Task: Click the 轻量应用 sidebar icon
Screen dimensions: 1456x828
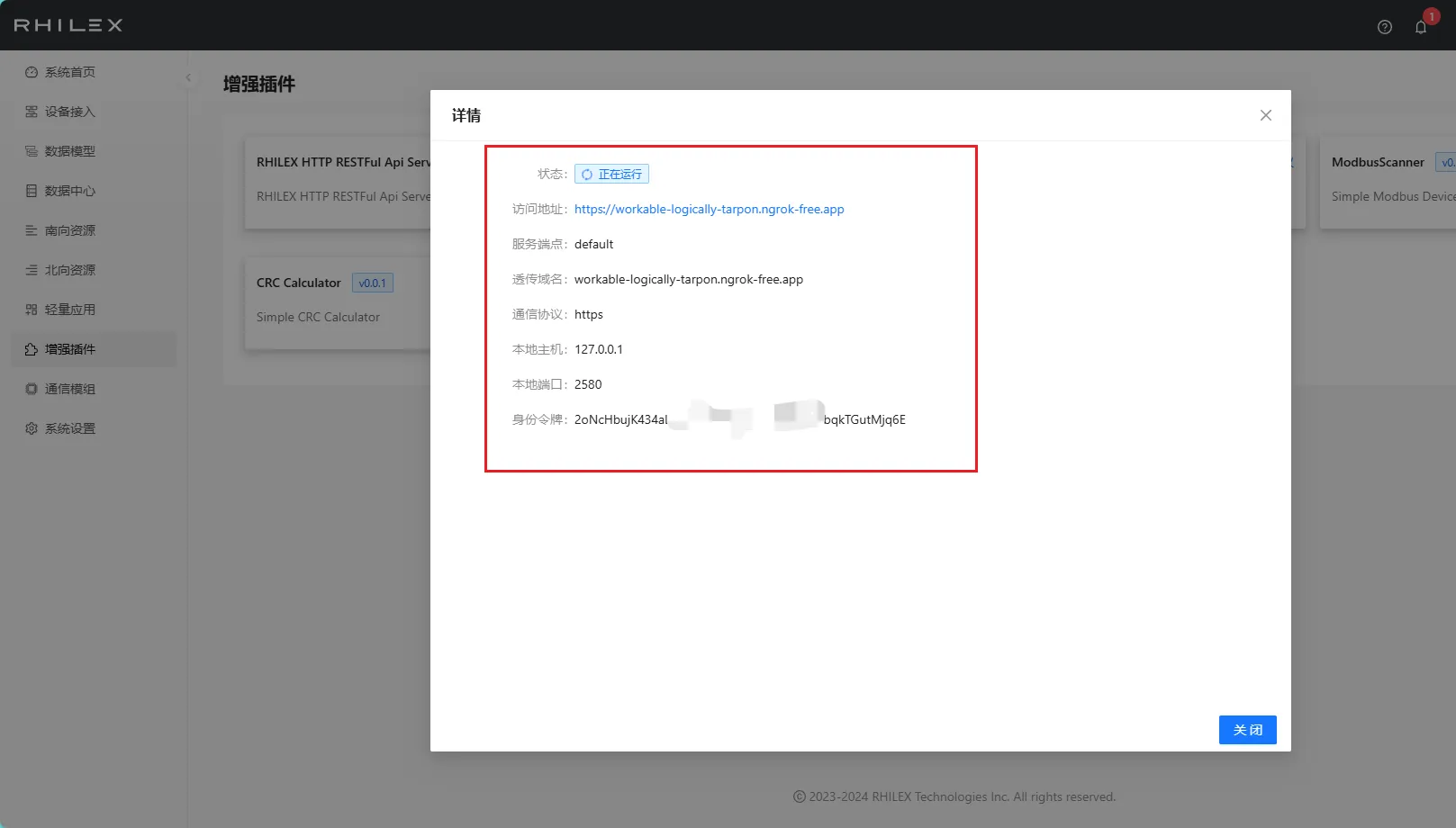Action: pos(32,310)
